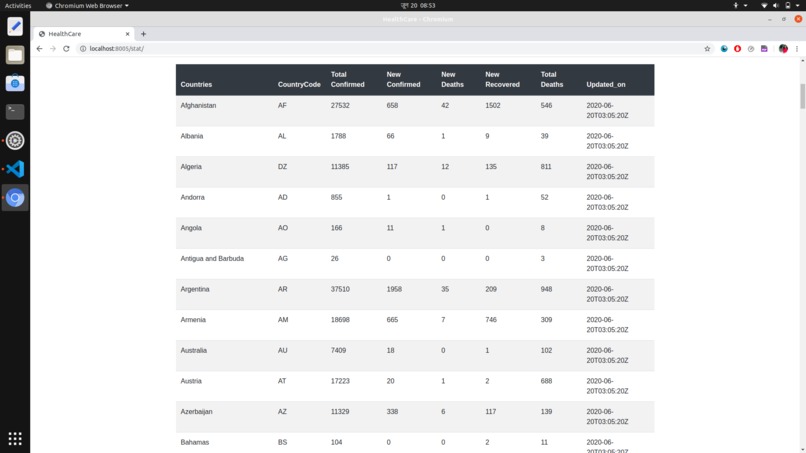Open Chromium Web Browser app menu
Screen dimensions: 806x453
[x=87, y=5]
